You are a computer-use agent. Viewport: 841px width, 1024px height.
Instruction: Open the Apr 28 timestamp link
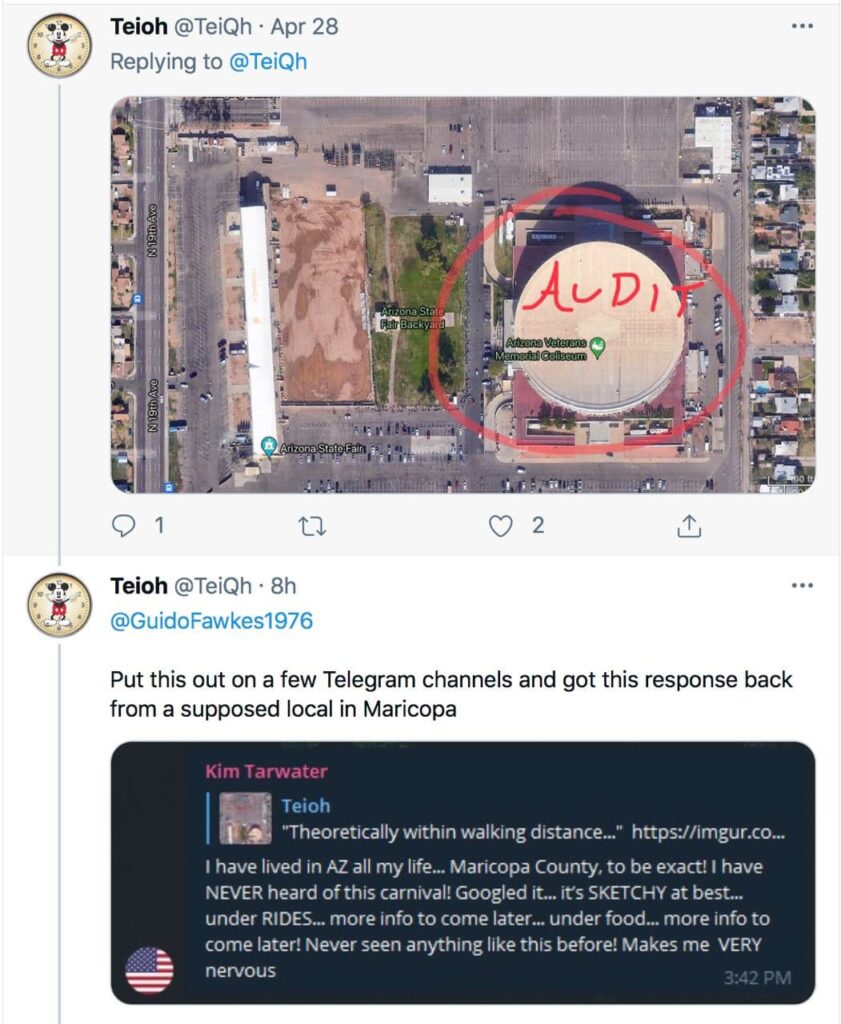pyautogui.click(x=304, y=26)
